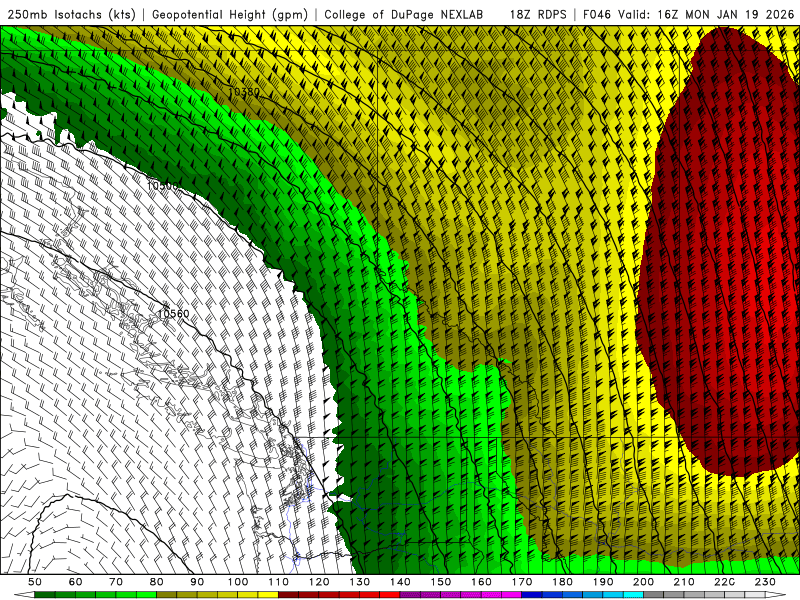Click the 'College of DuPage NEXLAB' label

403,15
